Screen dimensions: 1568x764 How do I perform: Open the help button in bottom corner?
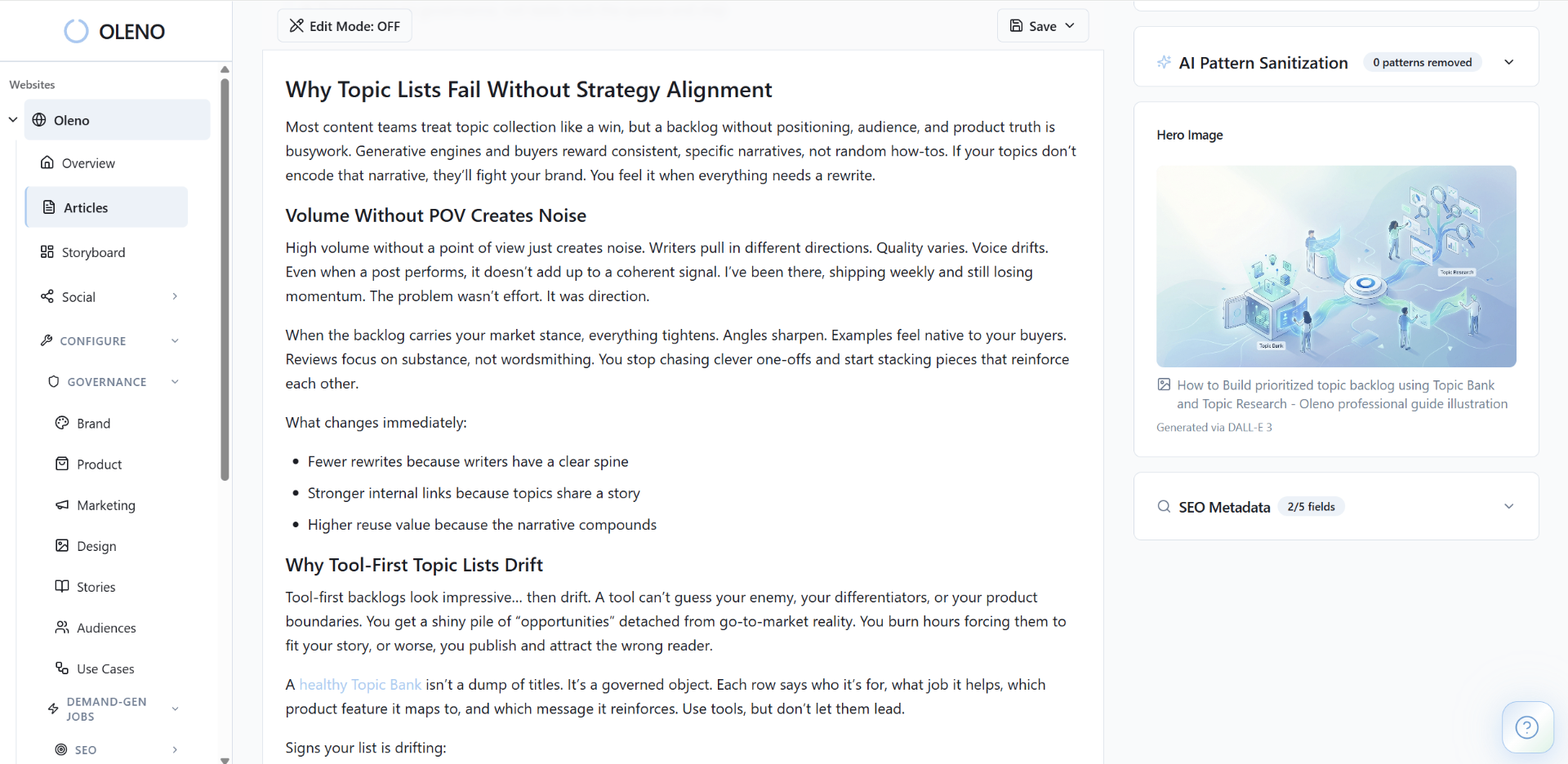point(1526,727)
